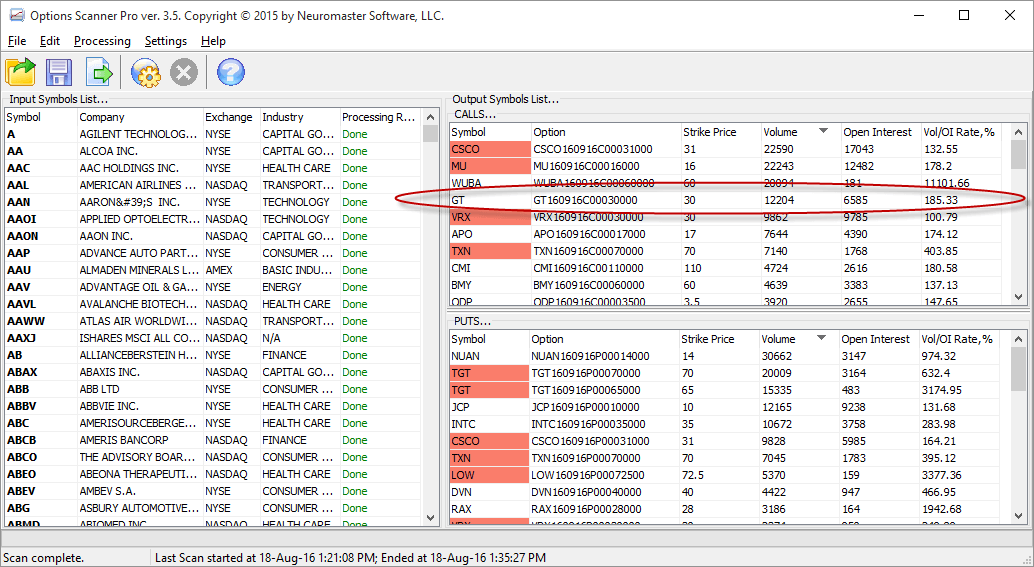
Task: Sort CALLS by Strike Price header
Action: tap(721, 132)
